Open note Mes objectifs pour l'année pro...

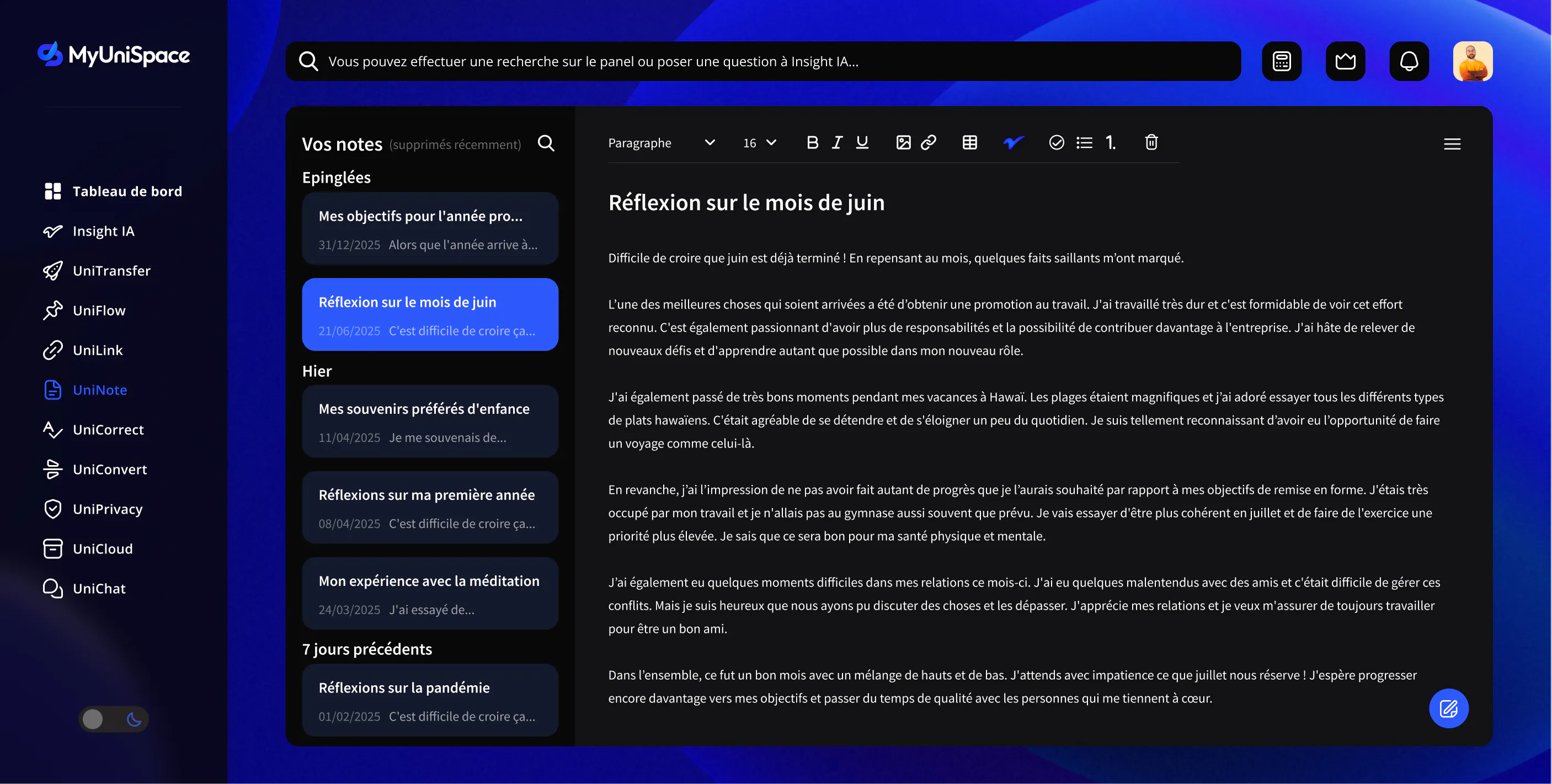coord(430,228)
